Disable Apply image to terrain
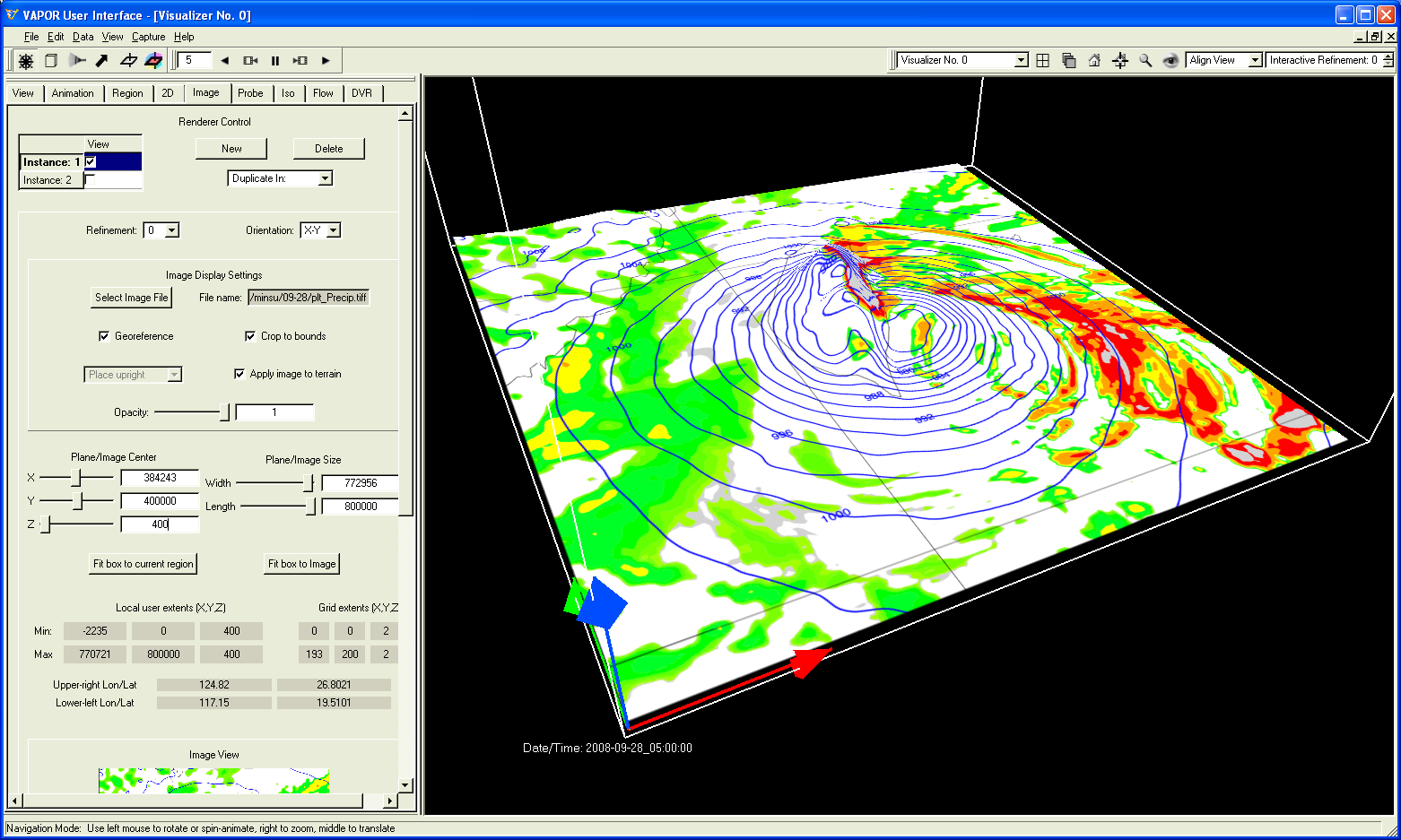Image resolution: width=1401 pixels, height=840 pixels. pos(239,374)
